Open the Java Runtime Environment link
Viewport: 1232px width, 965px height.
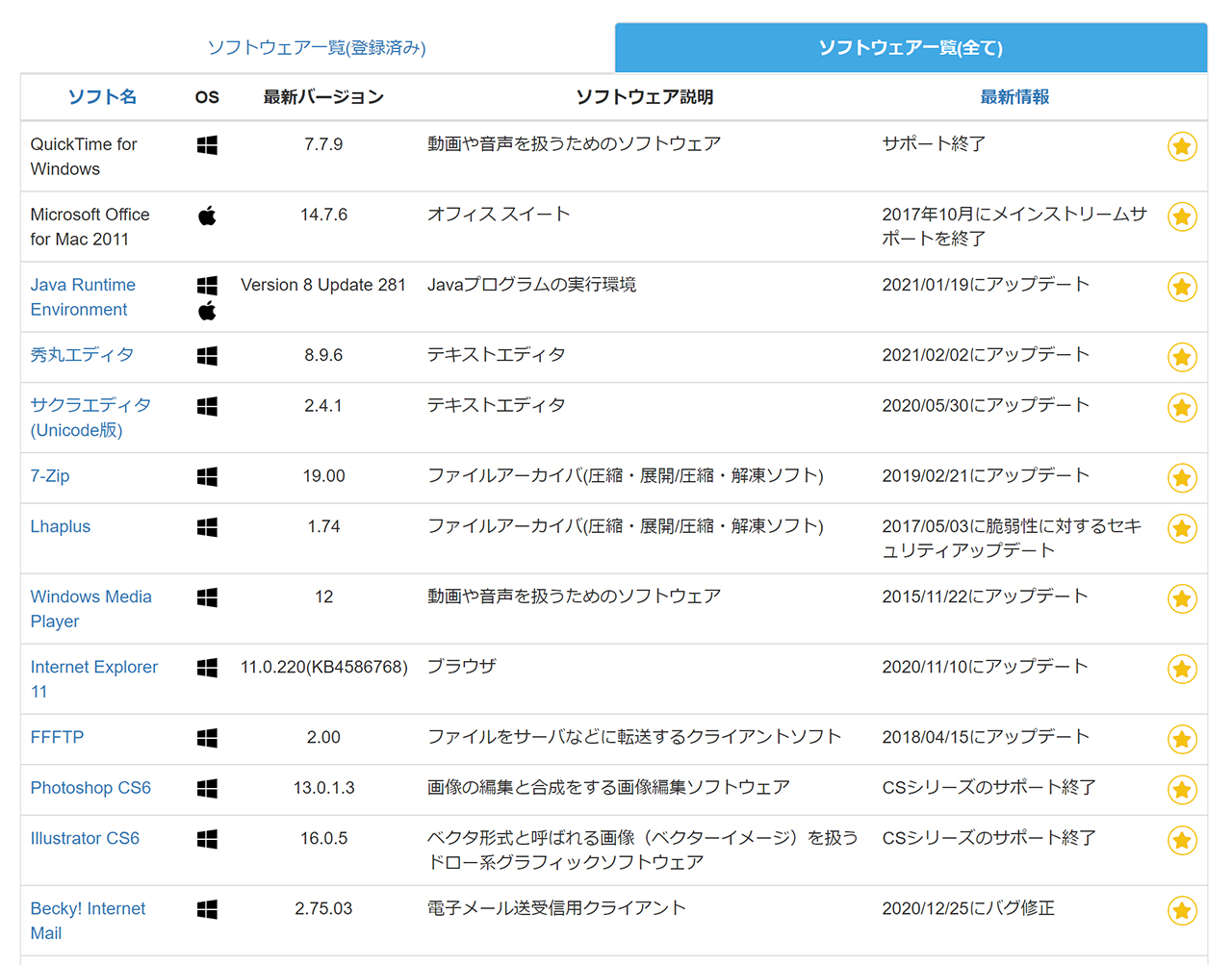tap(83, 297)
